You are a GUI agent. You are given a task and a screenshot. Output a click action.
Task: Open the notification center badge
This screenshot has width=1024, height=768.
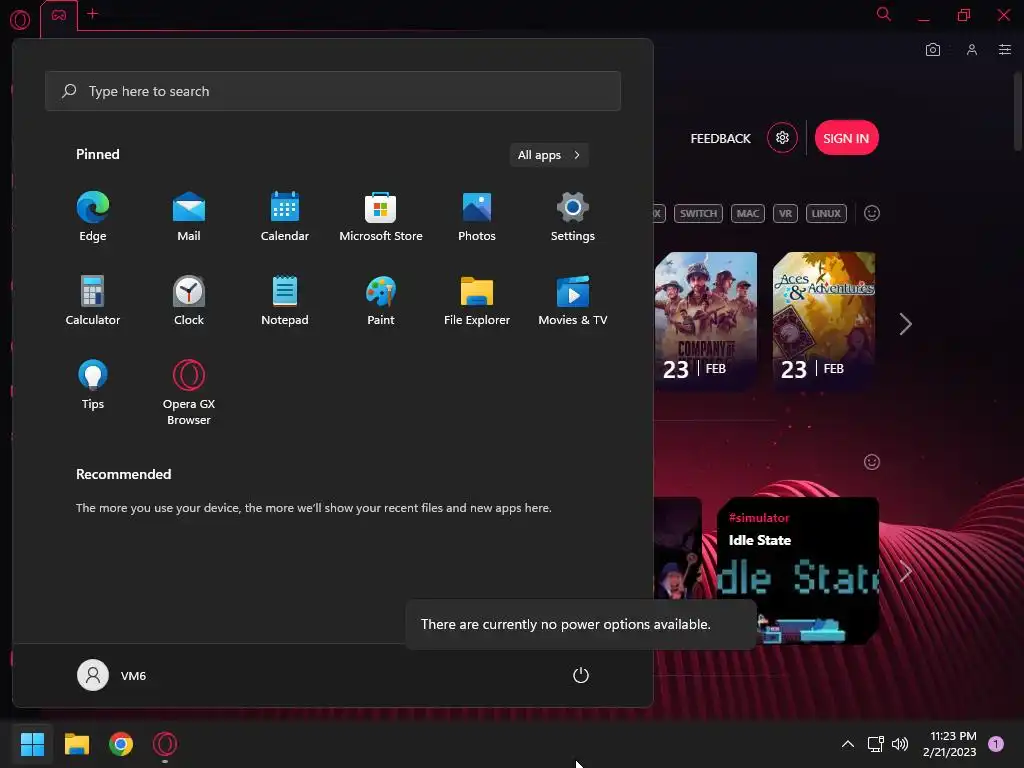(x=996, y=744)
